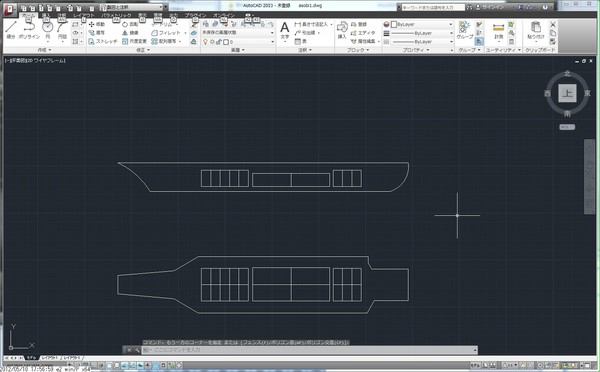
Task: Open the Layout (レイアウト) ribbon tab
Action: [83, 15]
